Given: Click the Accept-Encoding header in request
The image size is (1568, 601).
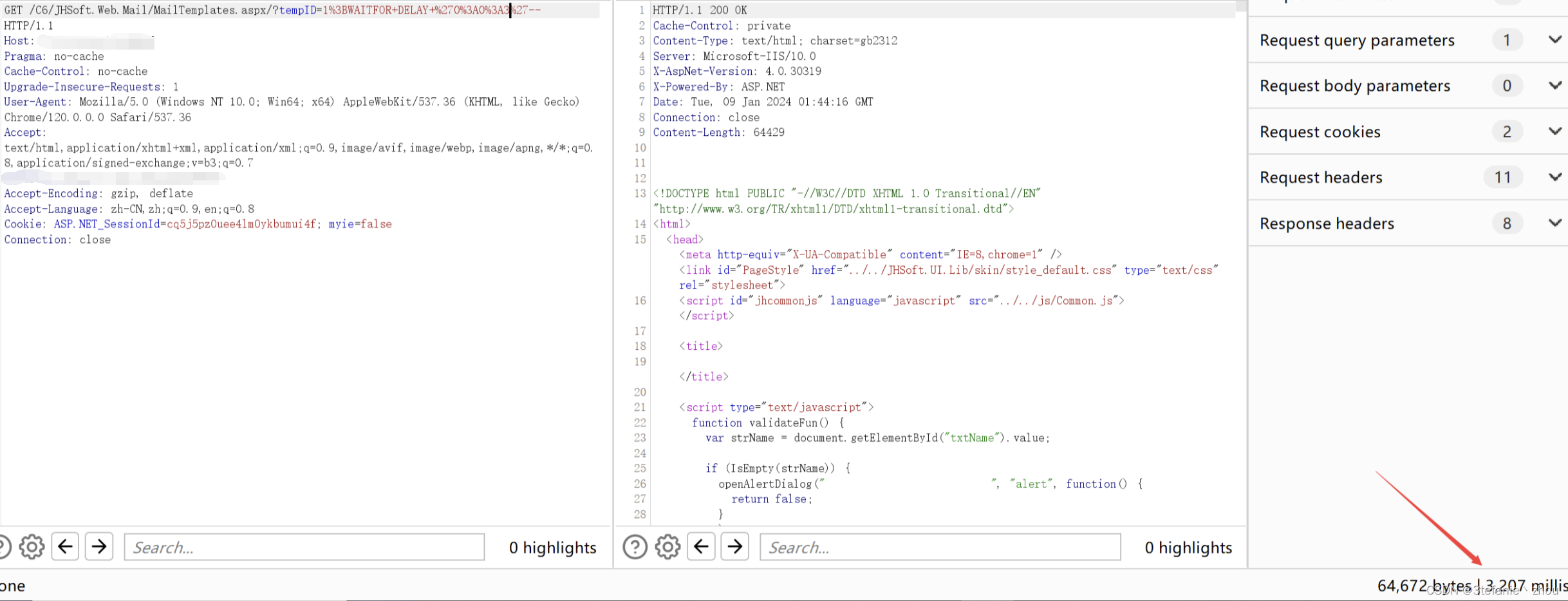Looking at the screenshot, I should pos(98,193).
